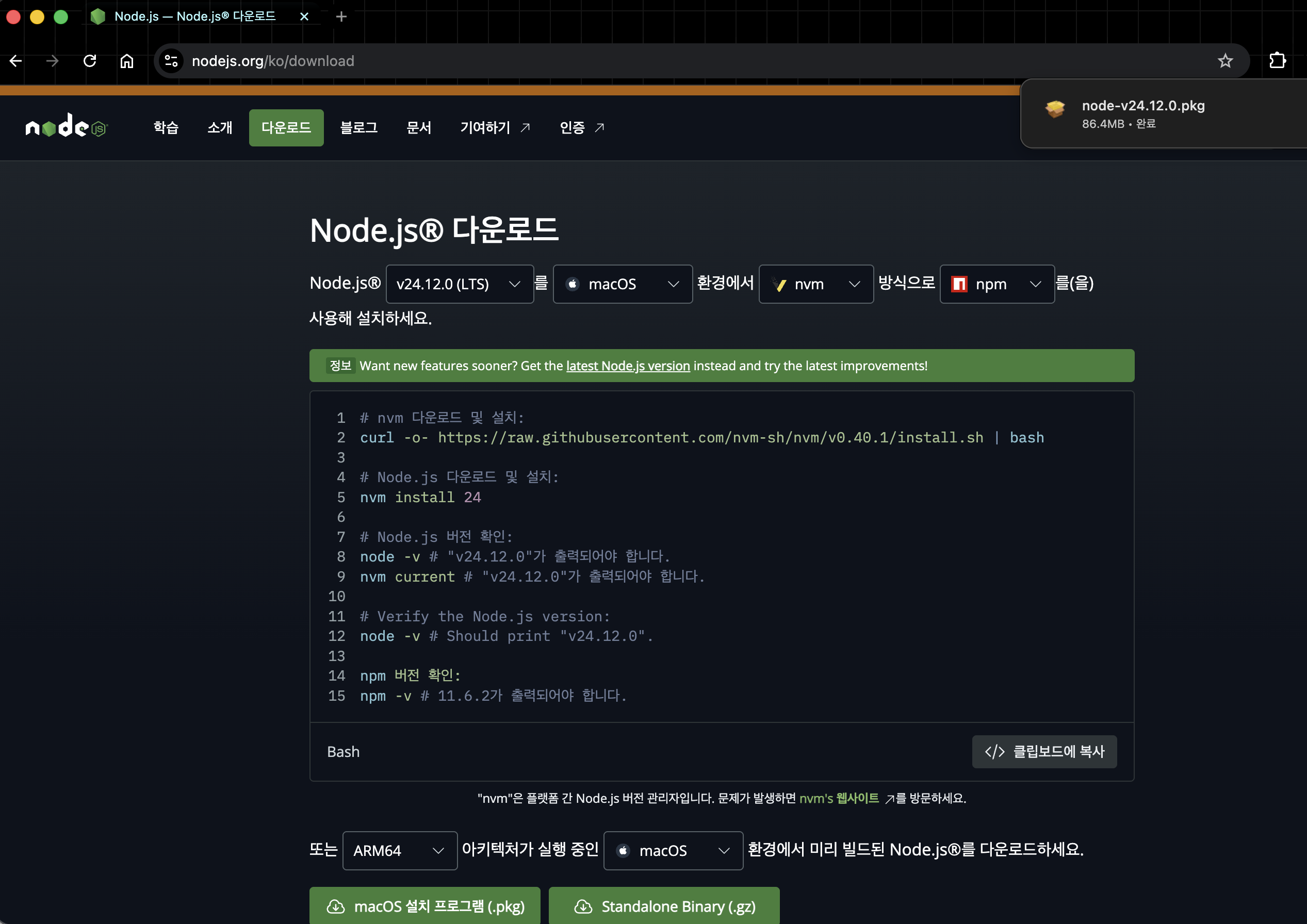Image resolution: width=1307 pixels, height=924 pixels.
Task: Click the Node.js logo in header
Action: point(66,126)
